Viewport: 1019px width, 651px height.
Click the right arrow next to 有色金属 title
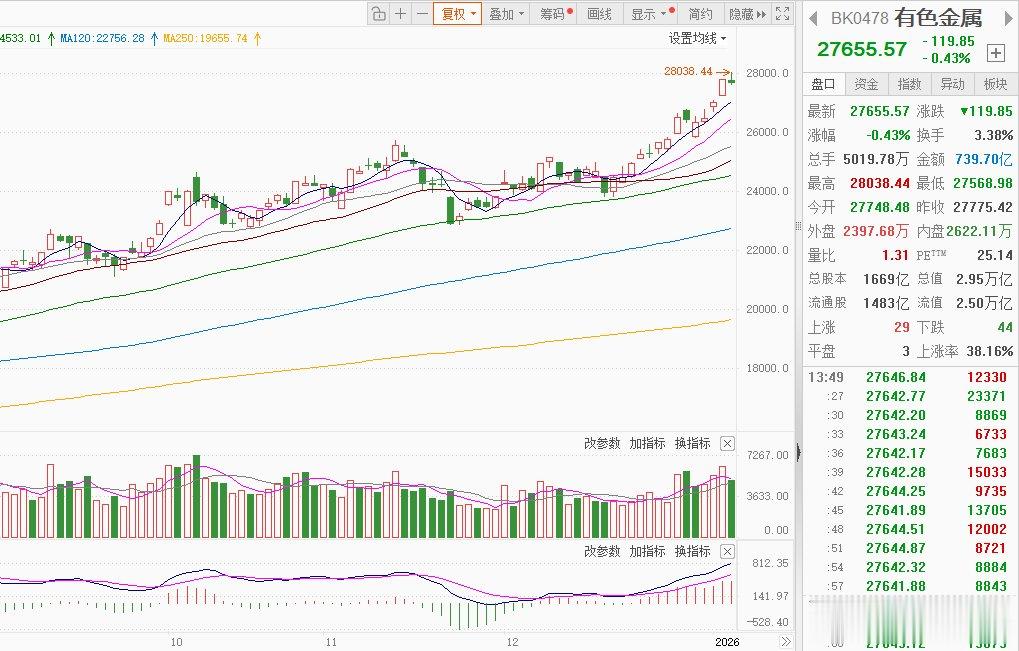click(x=1007, y=18)
